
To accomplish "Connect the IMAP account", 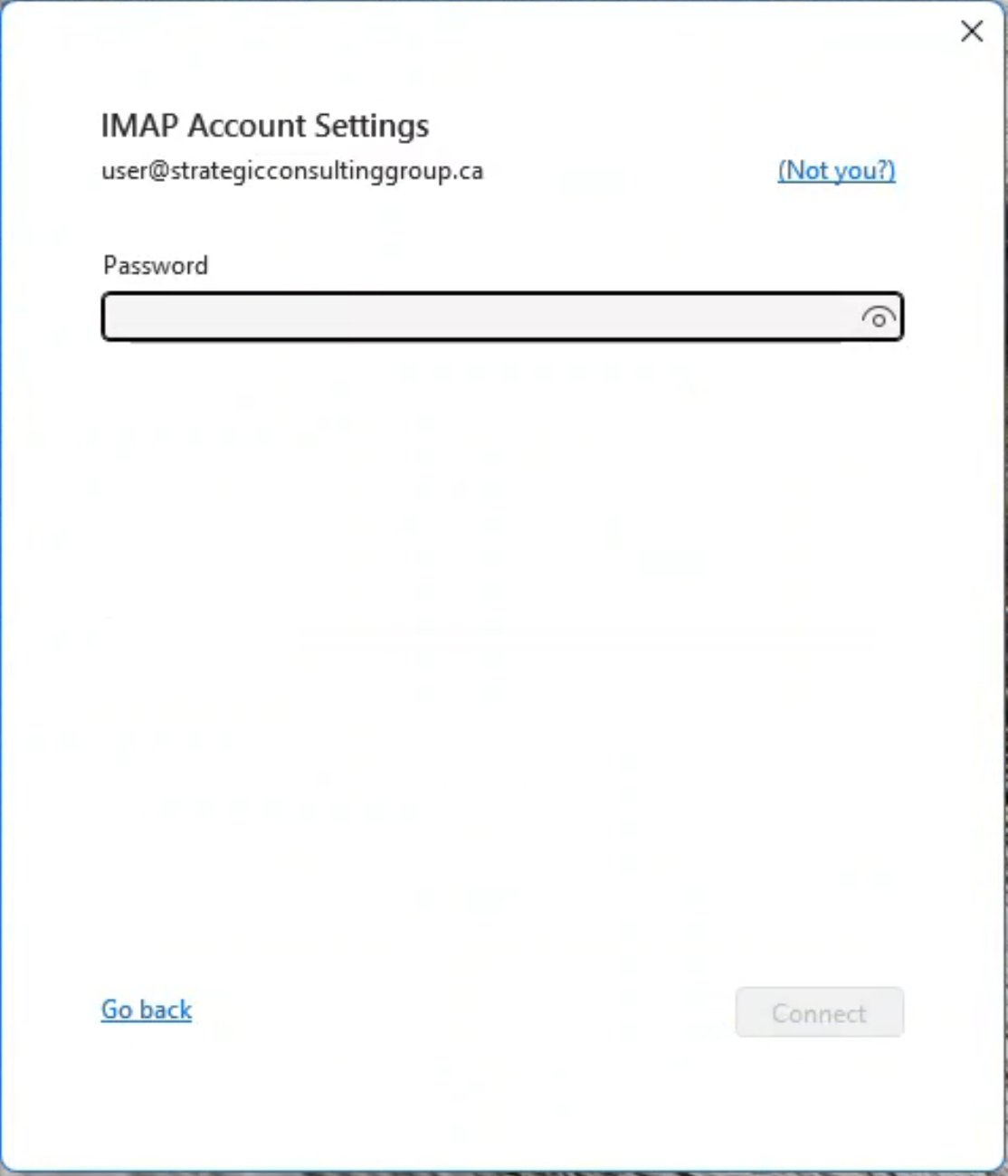I will click(x=819, y=1012).
